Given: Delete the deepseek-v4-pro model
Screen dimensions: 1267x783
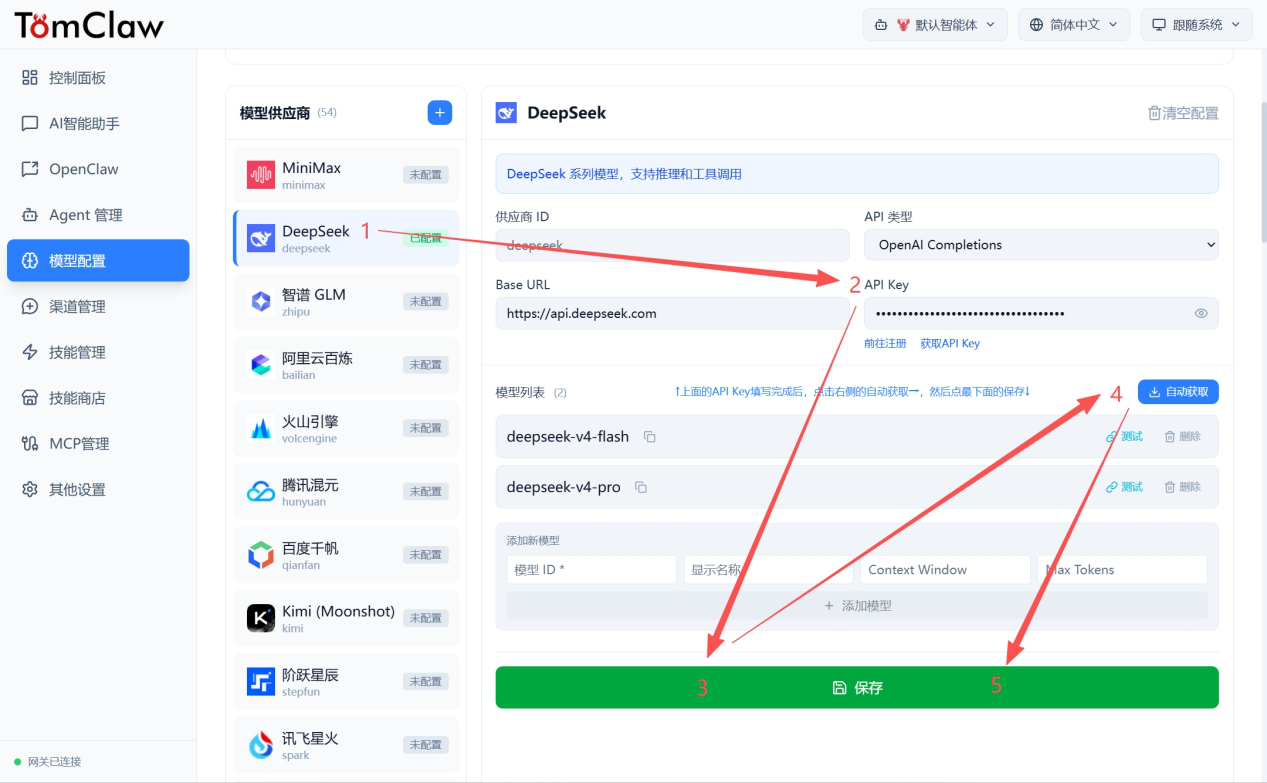Looking at the screenshot, I should 1182,487.
